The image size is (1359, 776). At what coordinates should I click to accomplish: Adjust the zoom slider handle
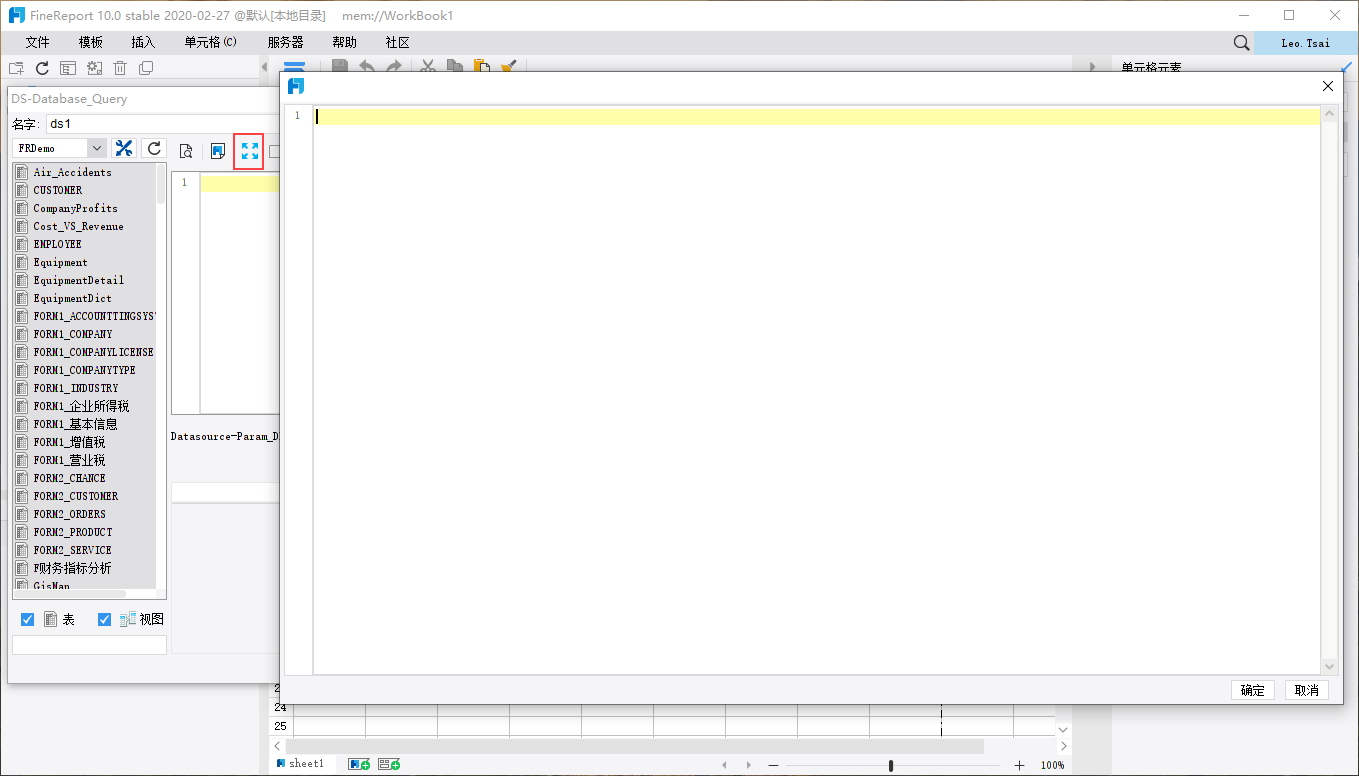pos(891,765)
